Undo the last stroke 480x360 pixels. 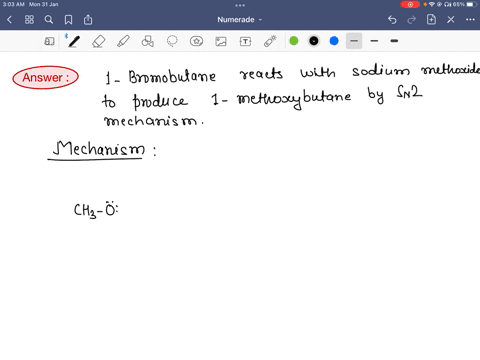[392, 20]
